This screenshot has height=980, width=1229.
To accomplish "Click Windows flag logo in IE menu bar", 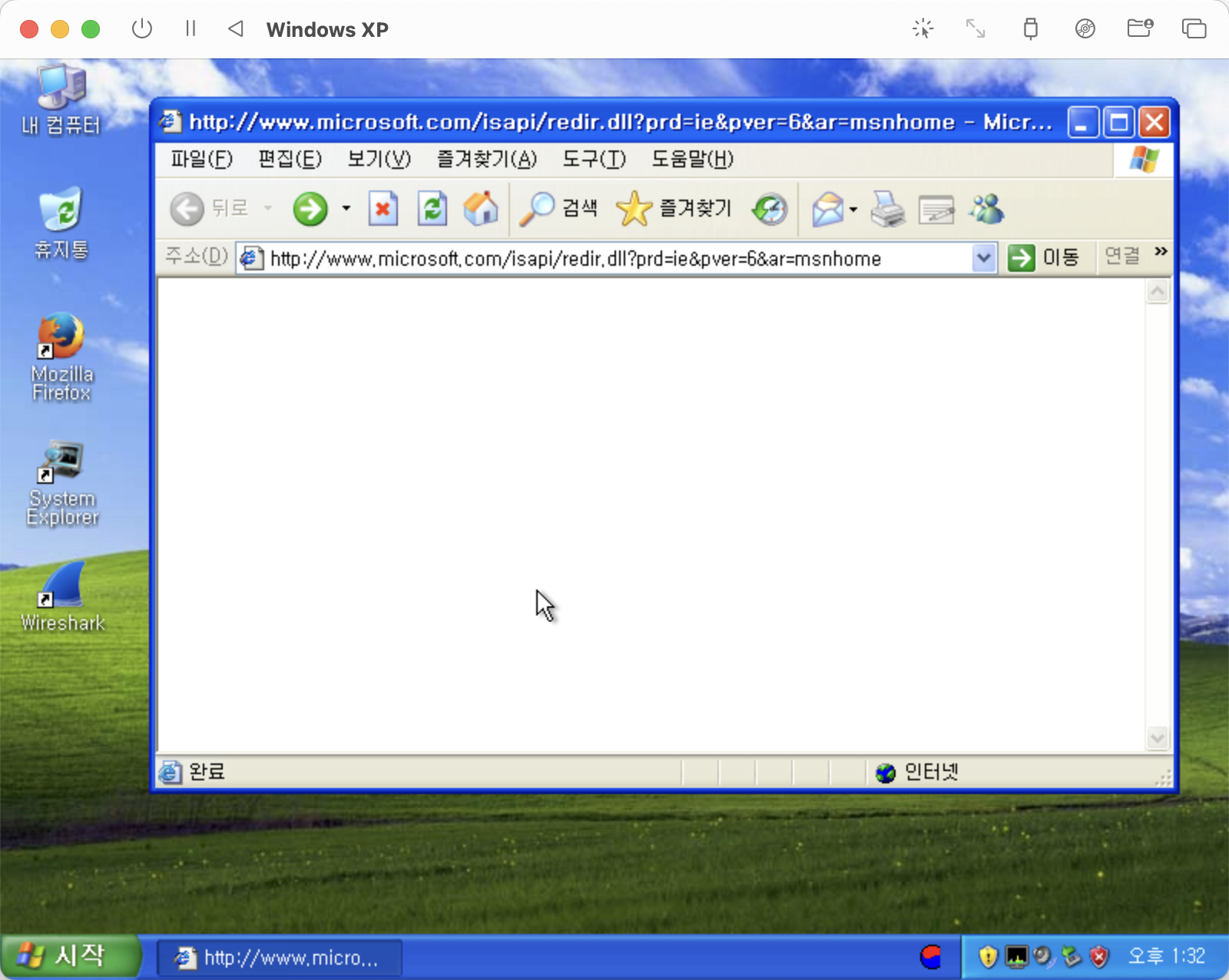I will pos(1144,160).
